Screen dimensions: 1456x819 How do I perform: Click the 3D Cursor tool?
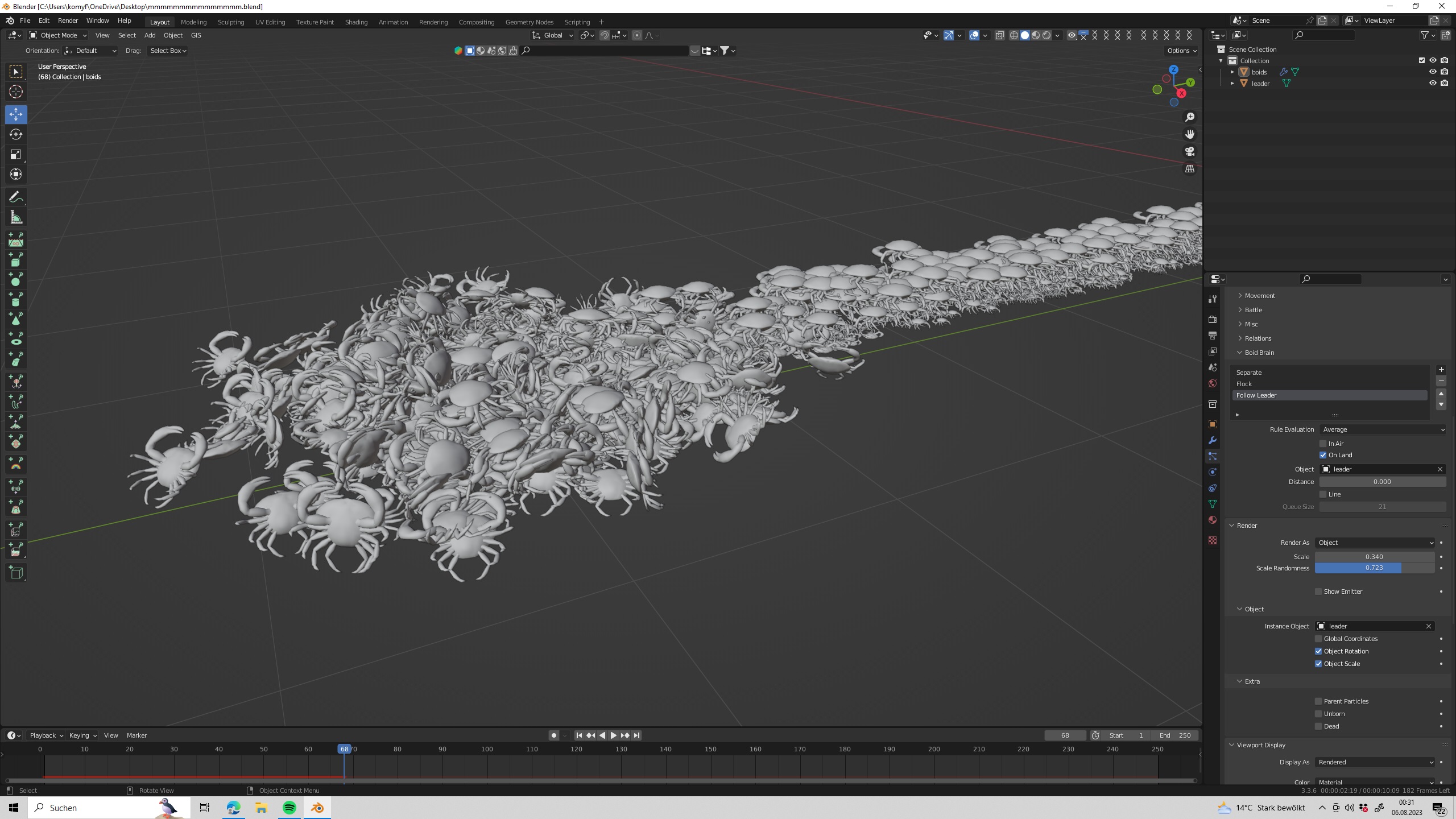pyautogui.click(x=16, y=92)
